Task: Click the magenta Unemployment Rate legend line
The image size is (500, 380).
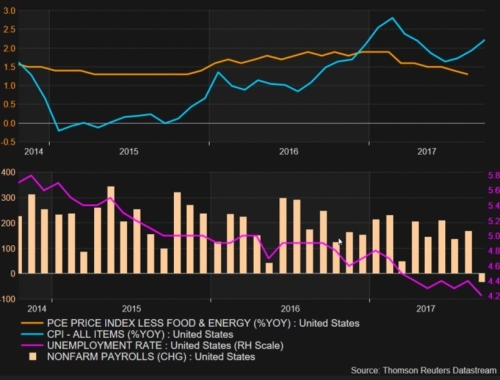Action: coord(32,346)
